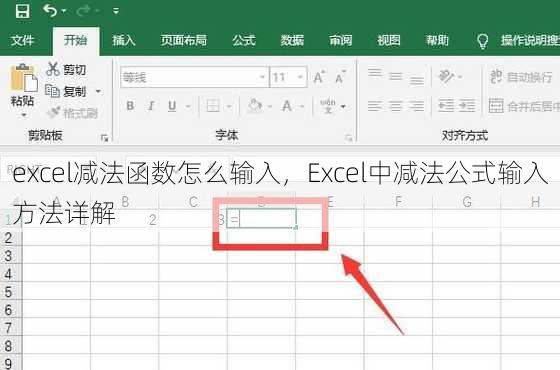
Task: Click the Align Right icon
Action: pyautogui.click(x=416, y=106)
